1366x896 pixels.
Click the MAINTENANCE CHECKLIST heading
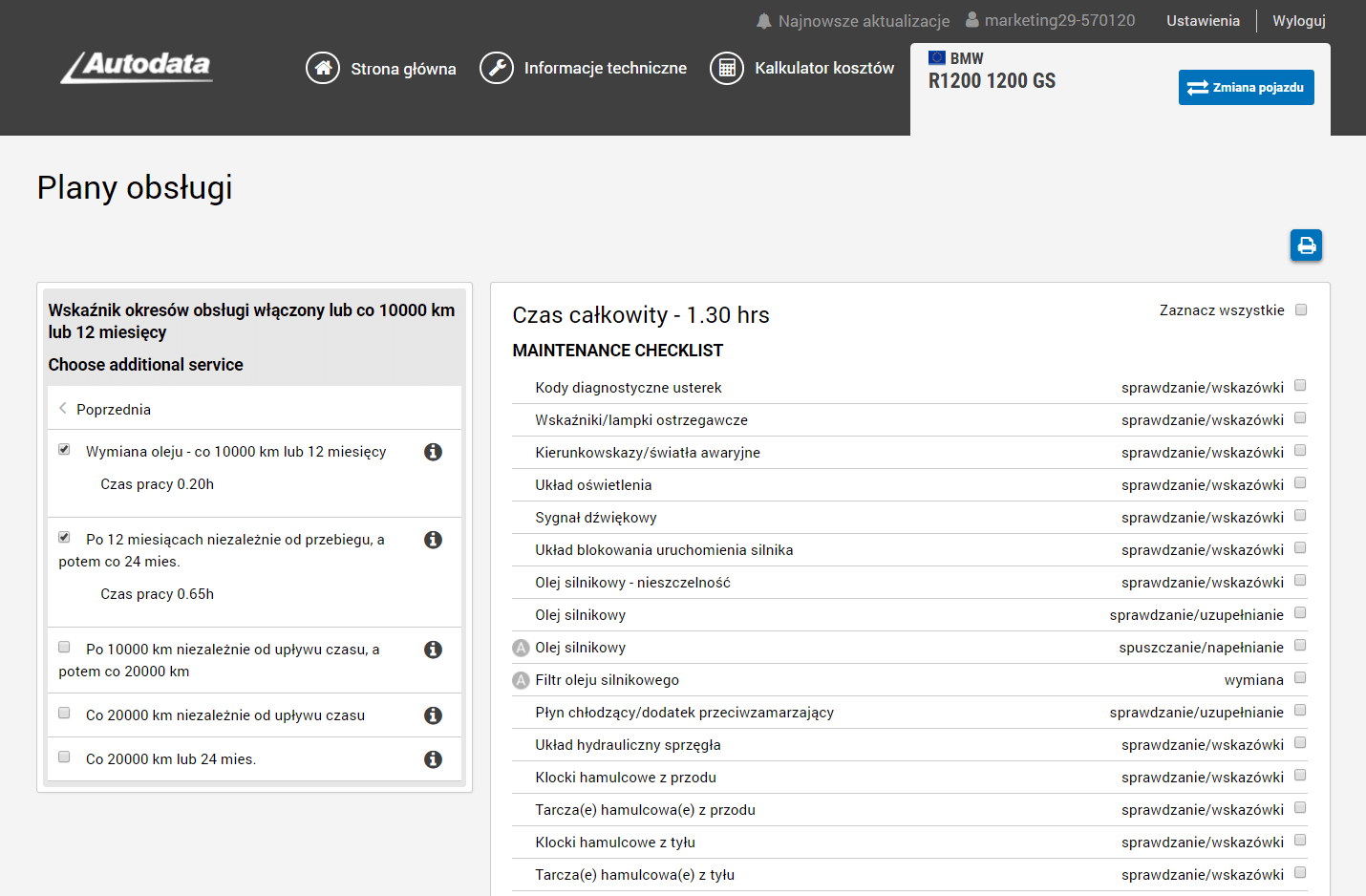[x=618, y=351]
